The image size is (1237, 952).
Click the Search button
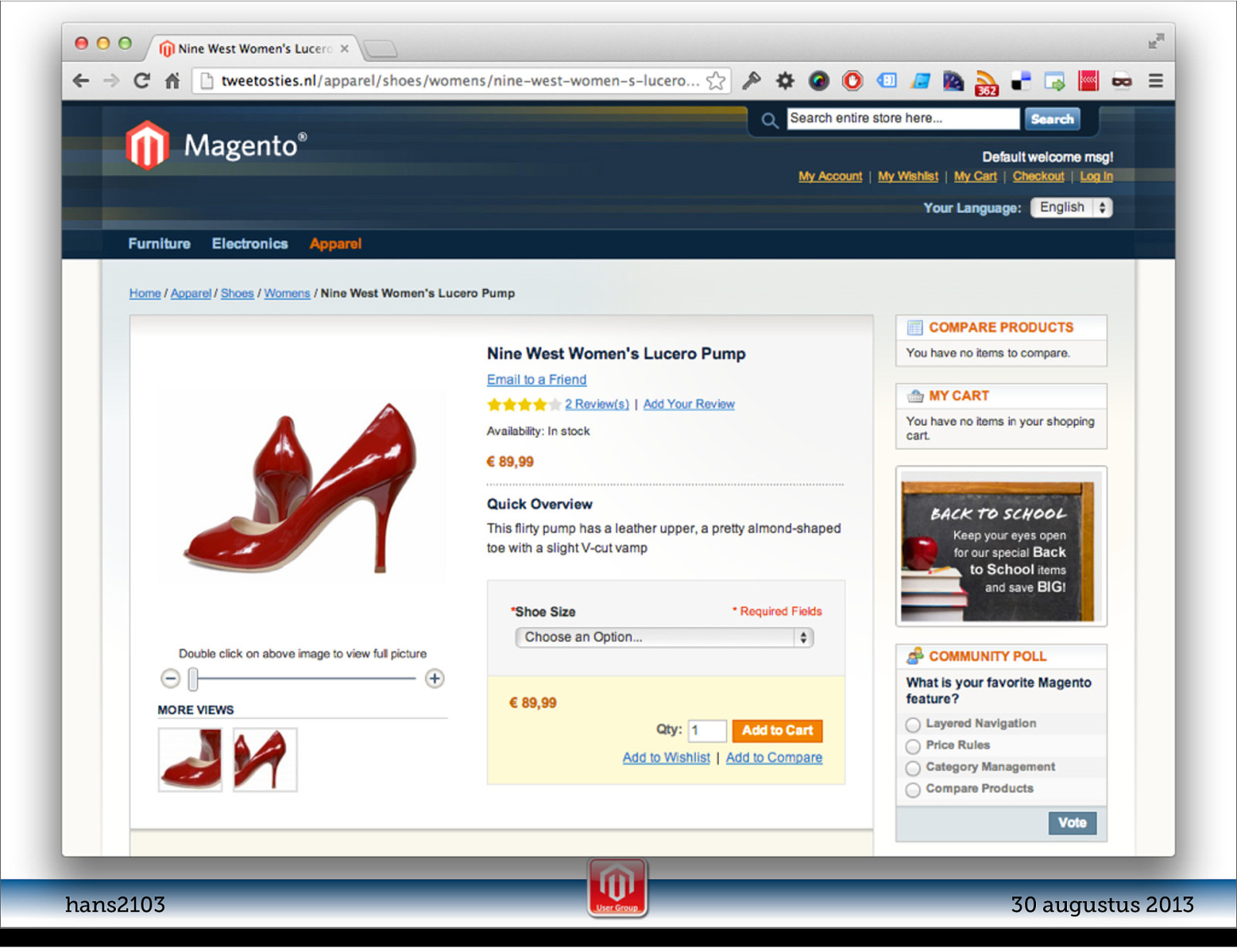pyautogui.click(x=1052, y=119)
